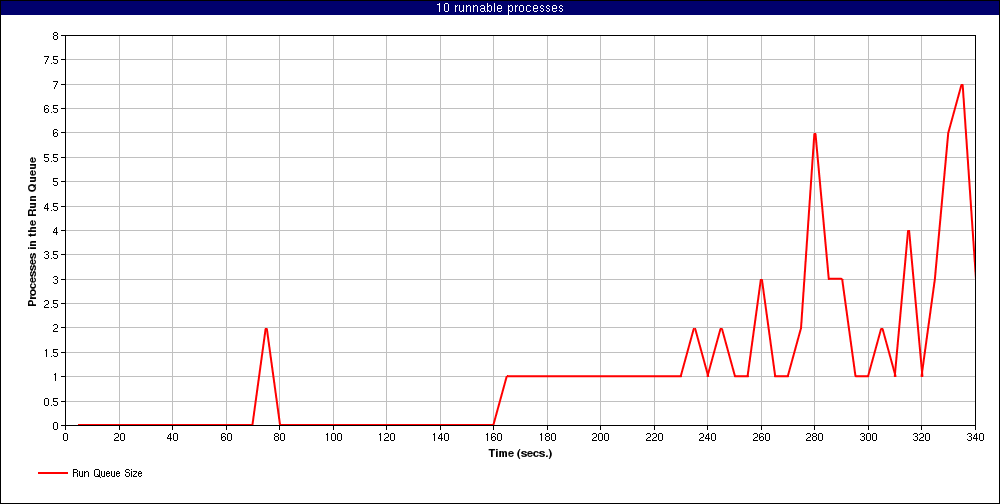Click the peak of 2 at 245 seconds
The image size is (1000, 504).
tap(721, 328)
